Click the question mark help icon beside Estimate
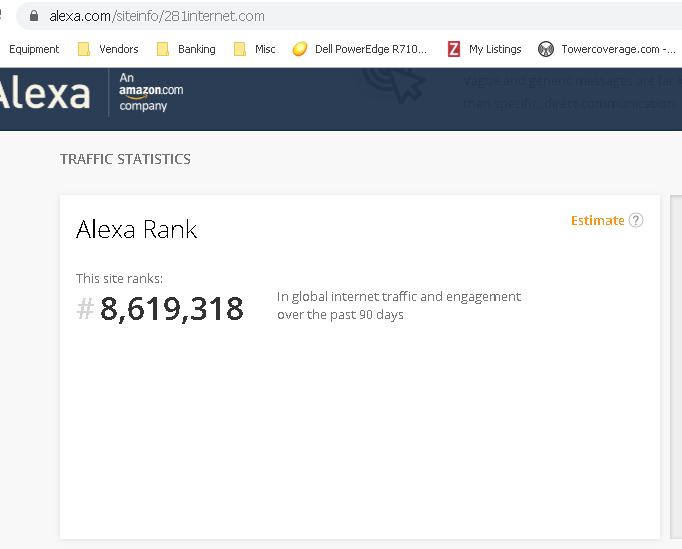 click(636, 221)
